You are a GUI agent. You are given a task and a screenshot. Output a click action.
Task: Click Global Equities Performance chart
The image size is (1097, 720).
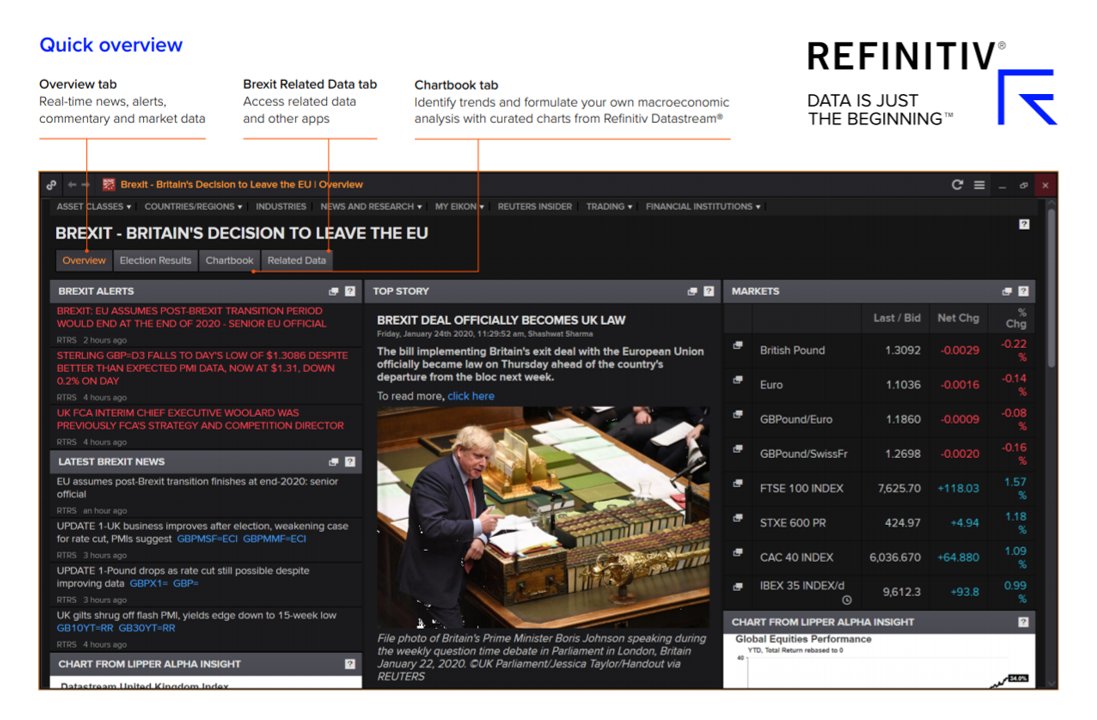pos(879,661)
